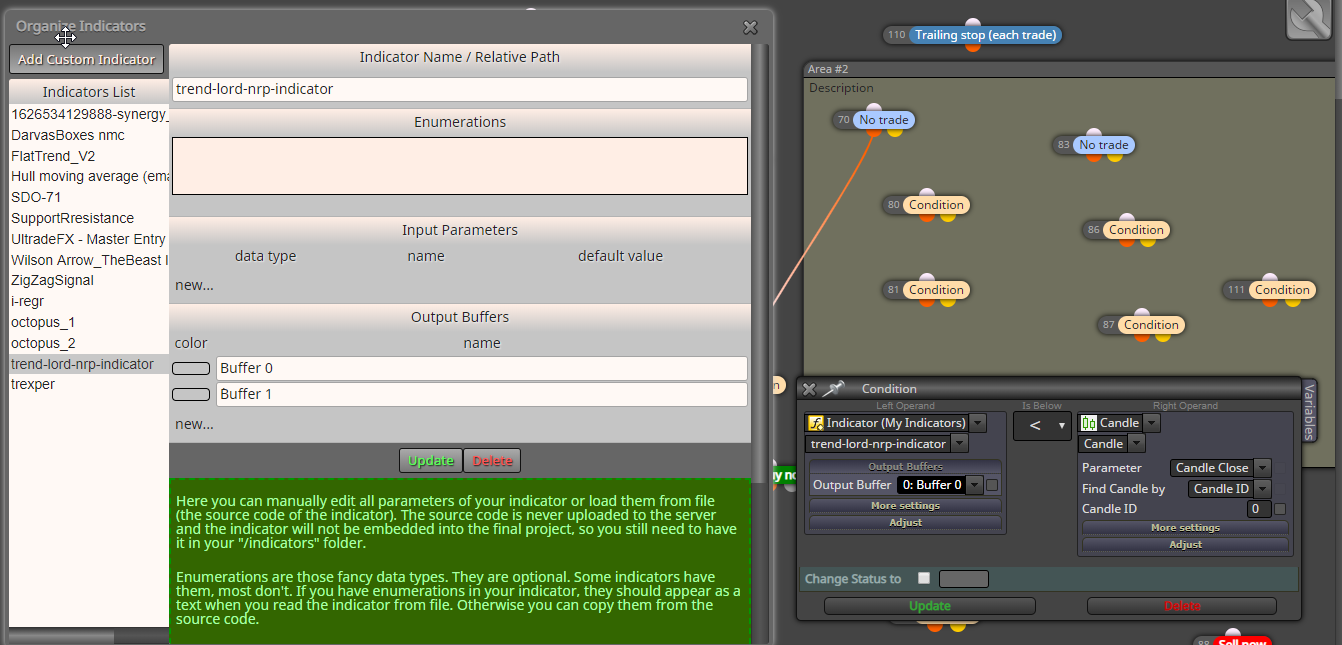Tick the checkbox next to the Candle ID value
This screenshot has height=645, width=1342.
(x=1280, y=509)
